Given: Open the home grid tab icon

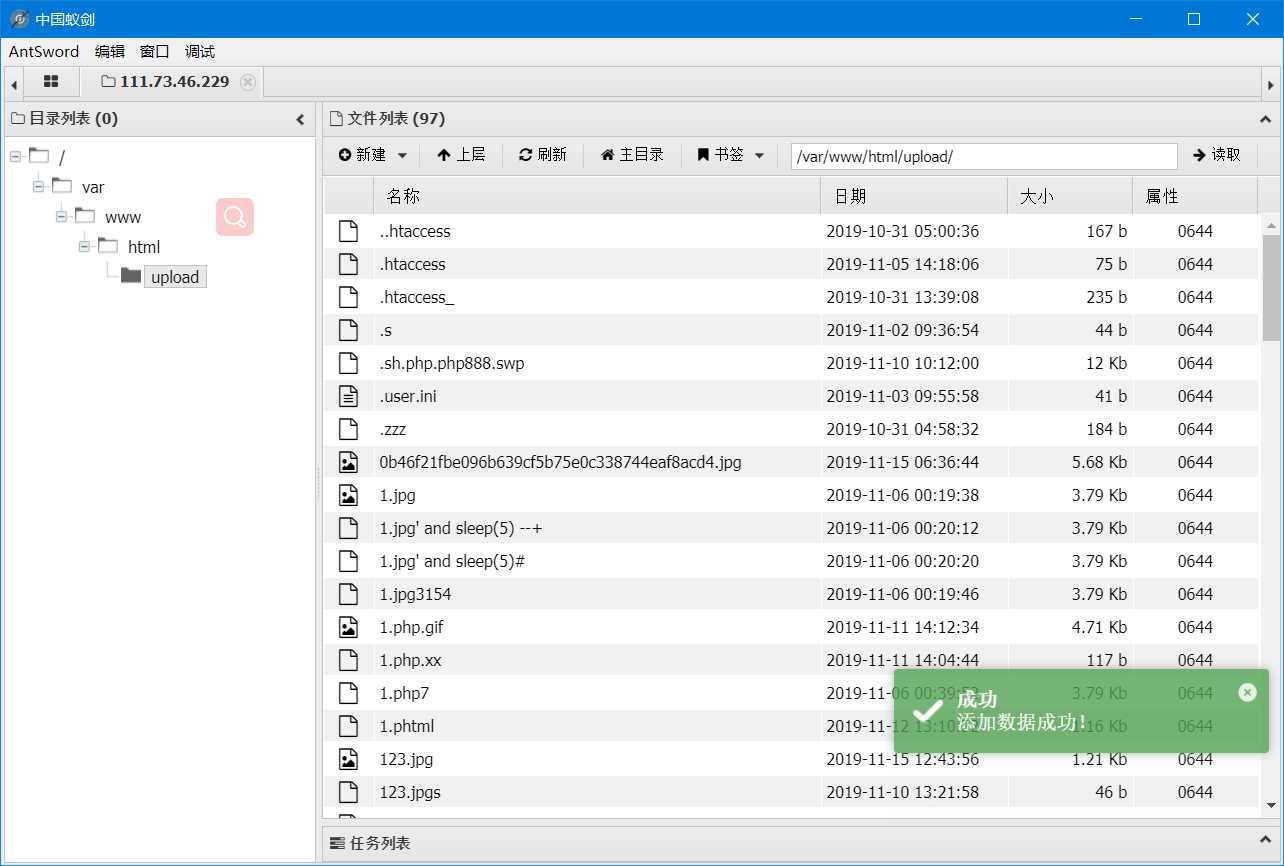Looking at the screenshot, I should (51, 81).
